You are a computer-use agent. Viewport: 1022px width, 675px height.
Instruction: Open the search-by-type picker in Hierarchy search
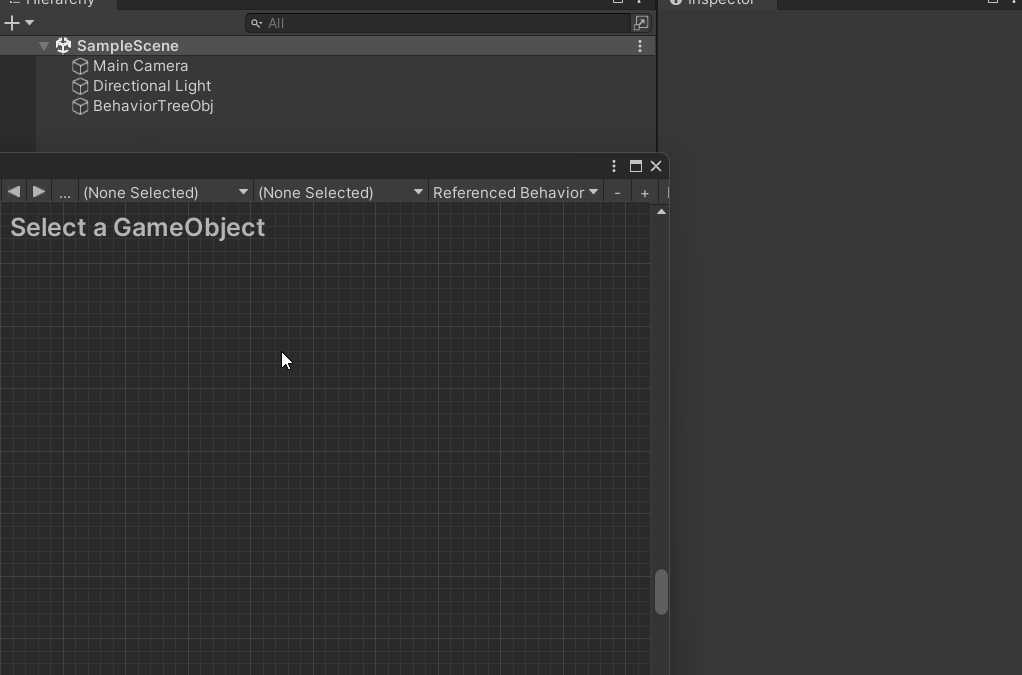641,23
